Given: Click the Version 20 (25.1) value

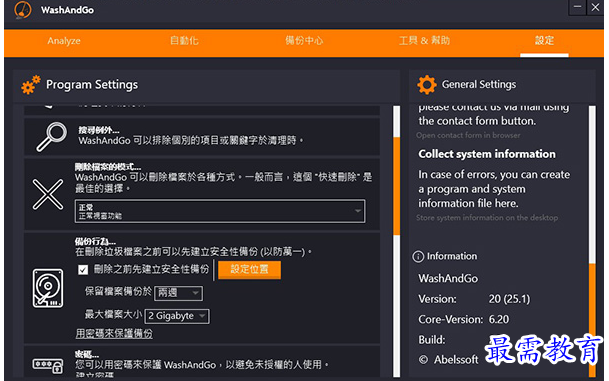Looking at the screenshot, I should tap(509, 299).
